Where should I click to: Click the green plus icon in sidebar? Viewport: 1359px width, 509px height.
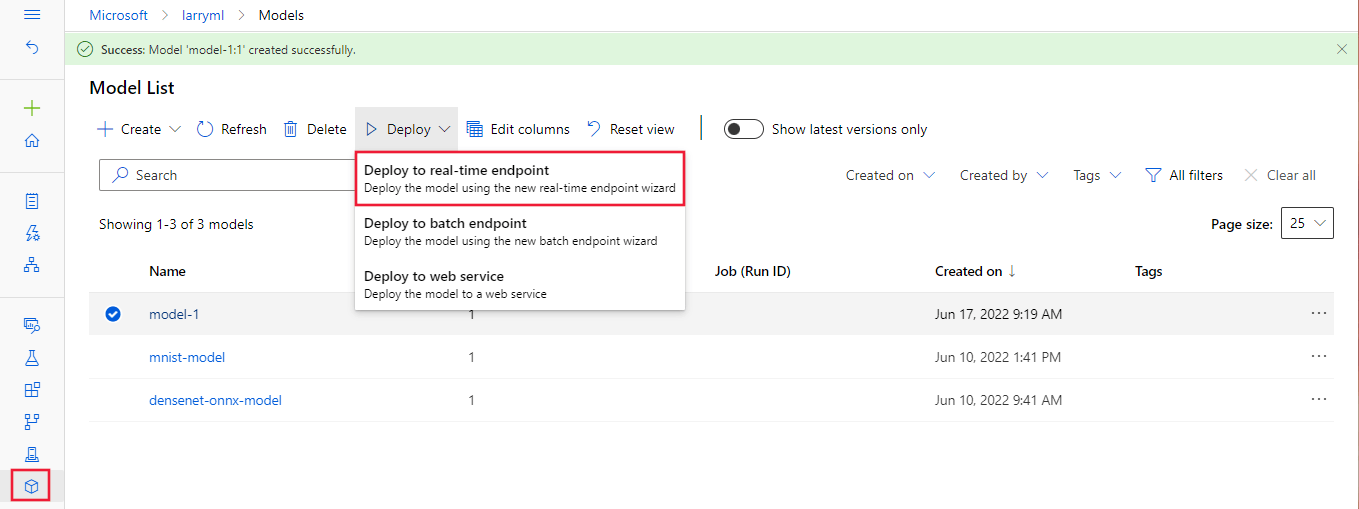[32, 108]
